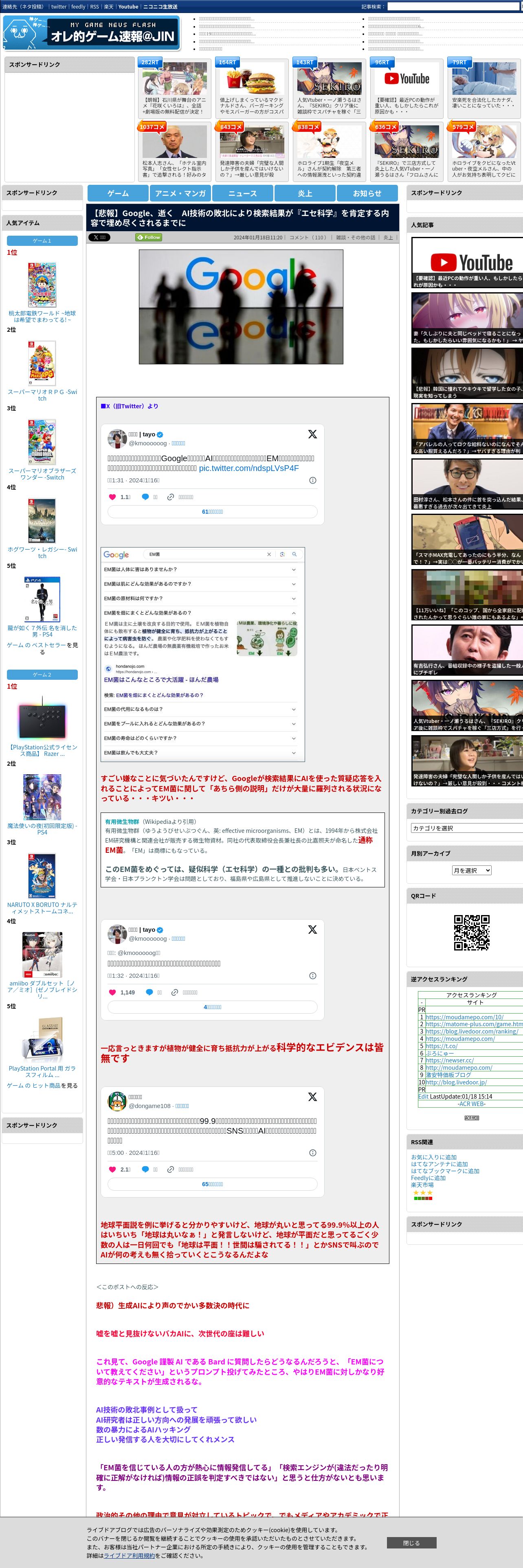Screen dimensions: 523x1568
Task: Click the 61 replies button on tayo's tweet
Action: 213,512
